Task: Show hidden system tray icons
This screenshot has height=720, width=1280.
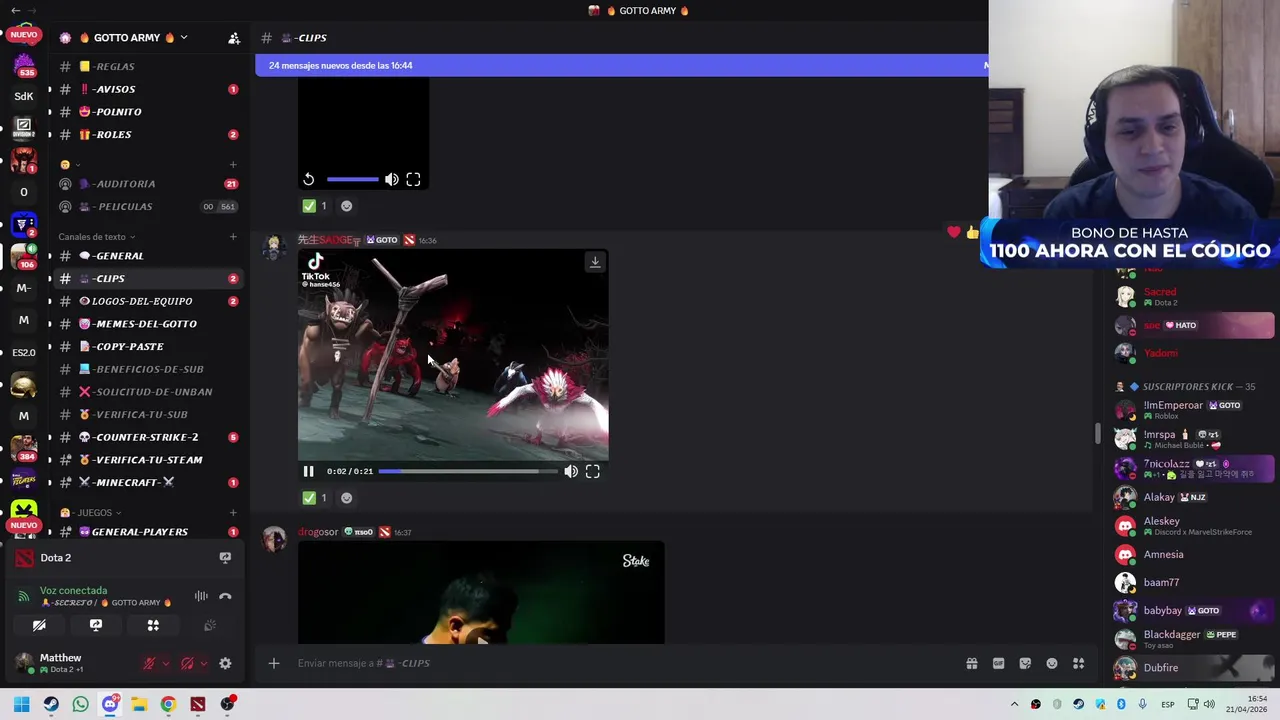Action: tap(1014, 704)
